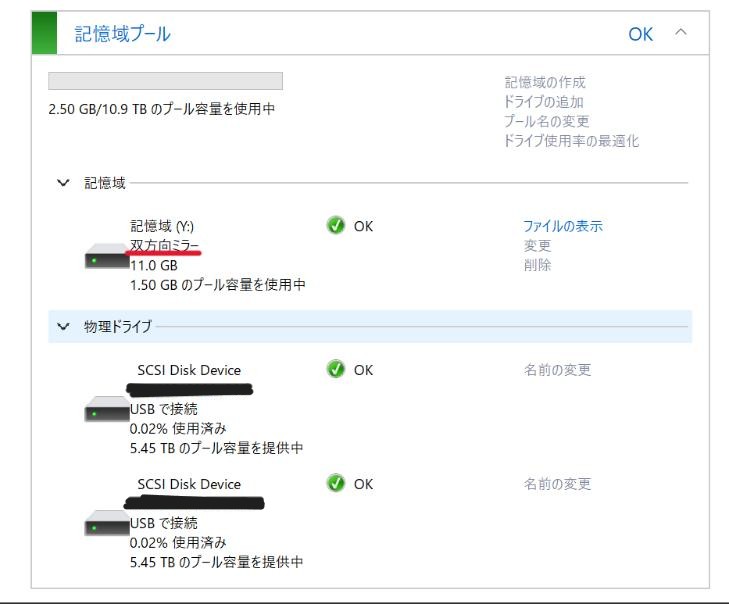Click ドライブの追加 link

tap(544, 102)
